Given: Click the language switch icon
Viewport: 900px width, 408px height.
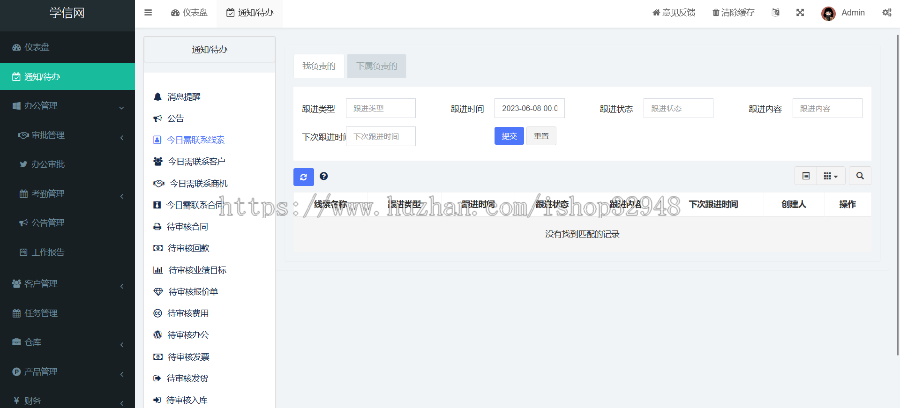Looking at the screenshot, I should coord(776,13).
